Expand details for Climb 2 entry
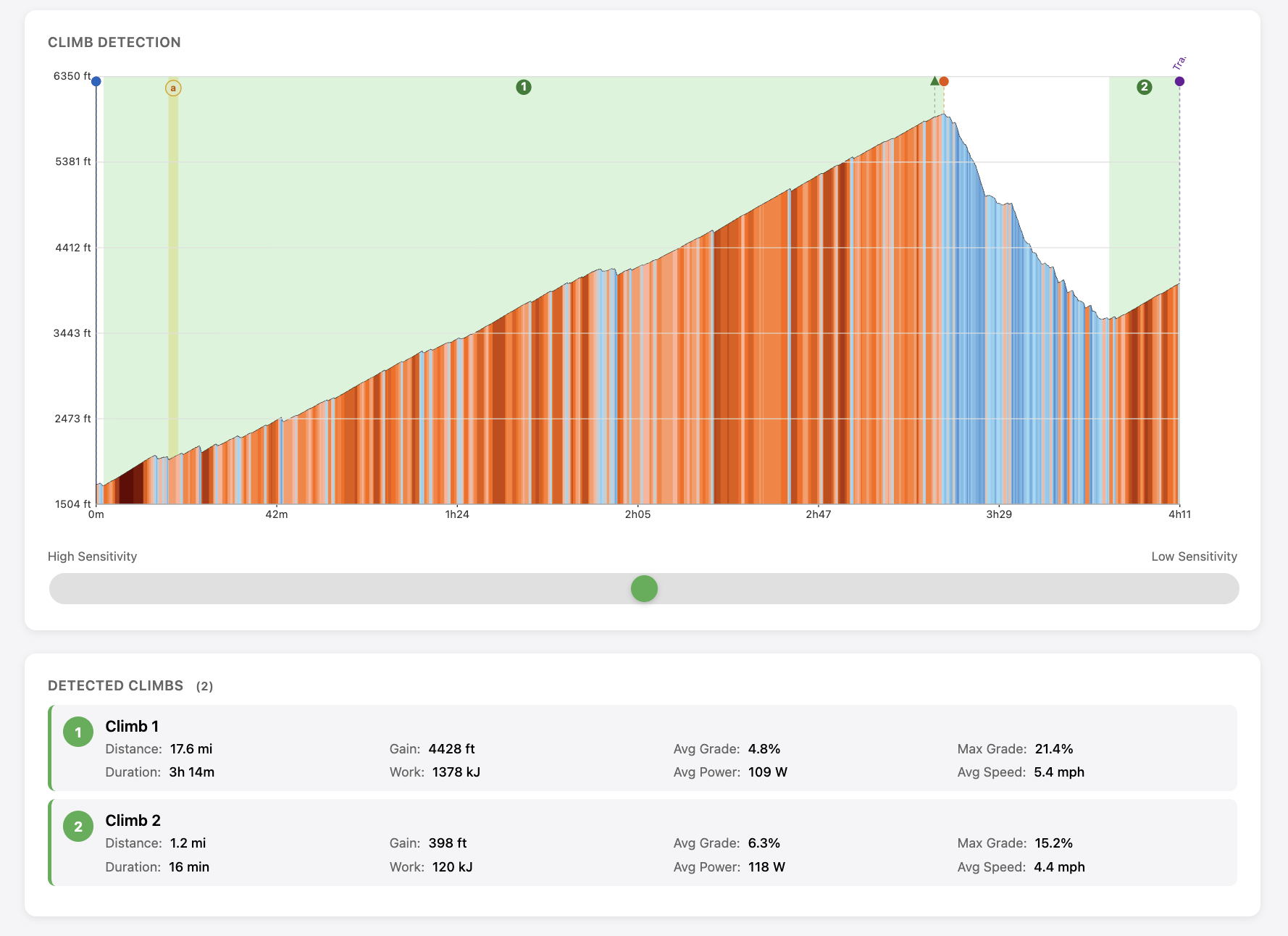1288x936 pixels. [645, 843]
